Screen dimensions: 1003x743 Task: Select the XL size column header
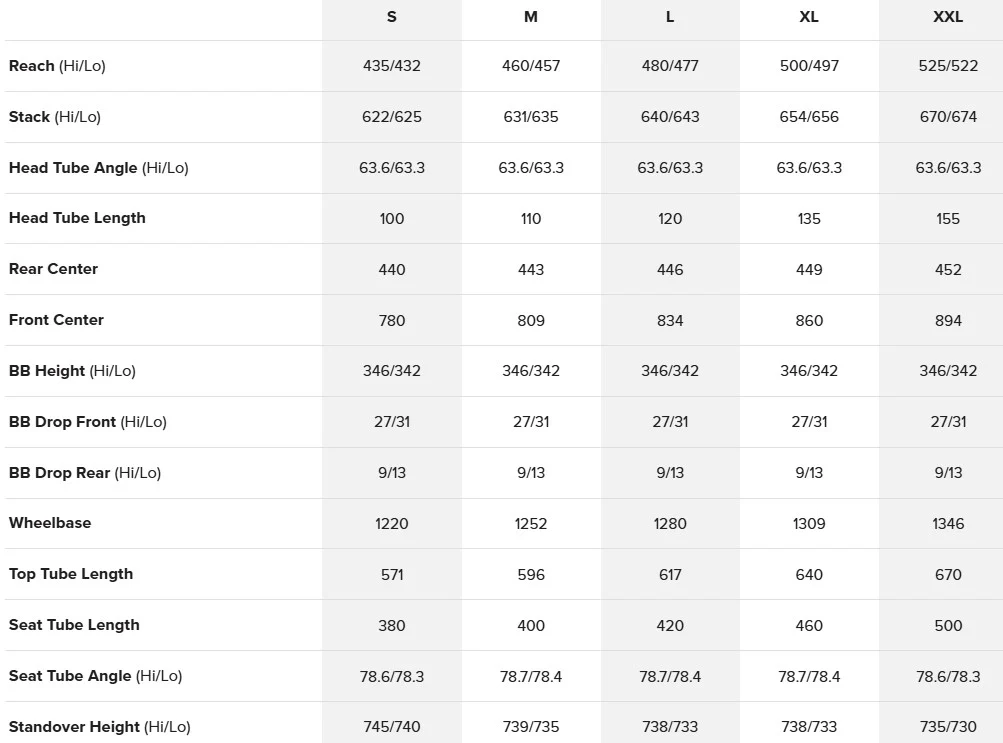tap(809, 17)
